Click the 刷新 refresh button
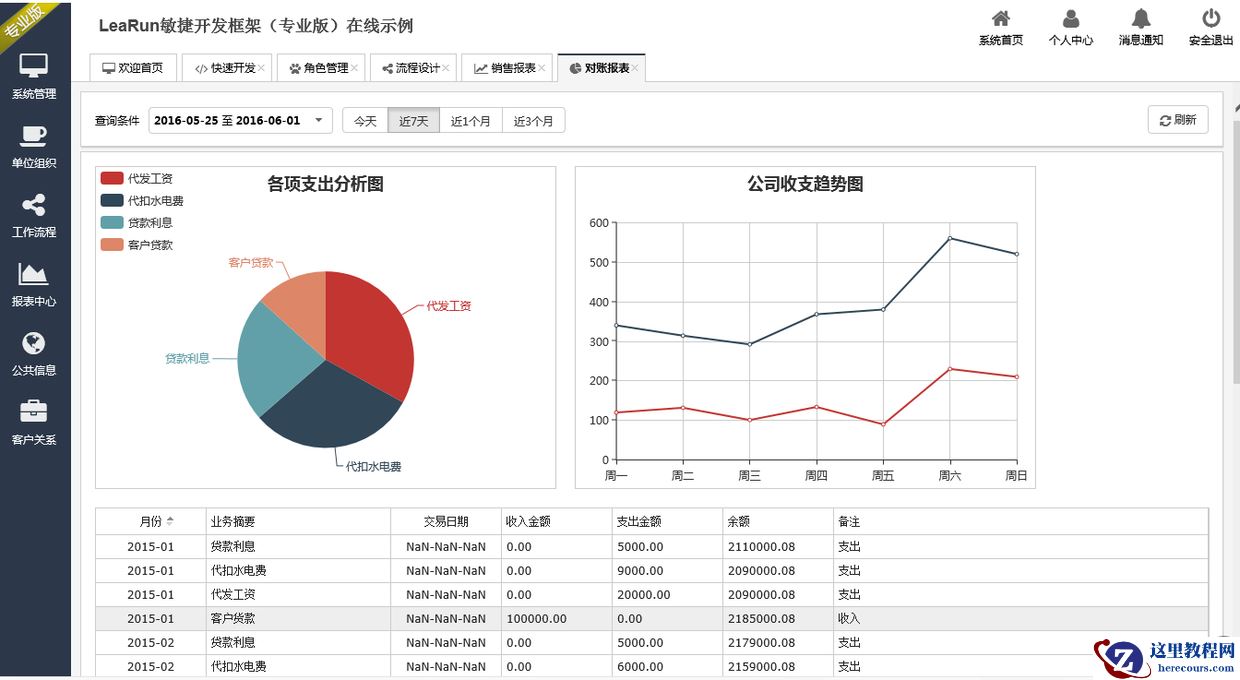The width and height of the screenshot is (1240, 680). 1178,120
